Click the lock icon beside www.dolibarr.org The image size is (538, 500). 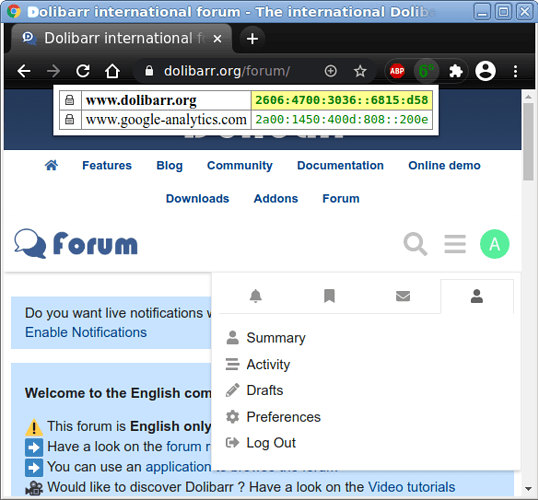[70, 100]
